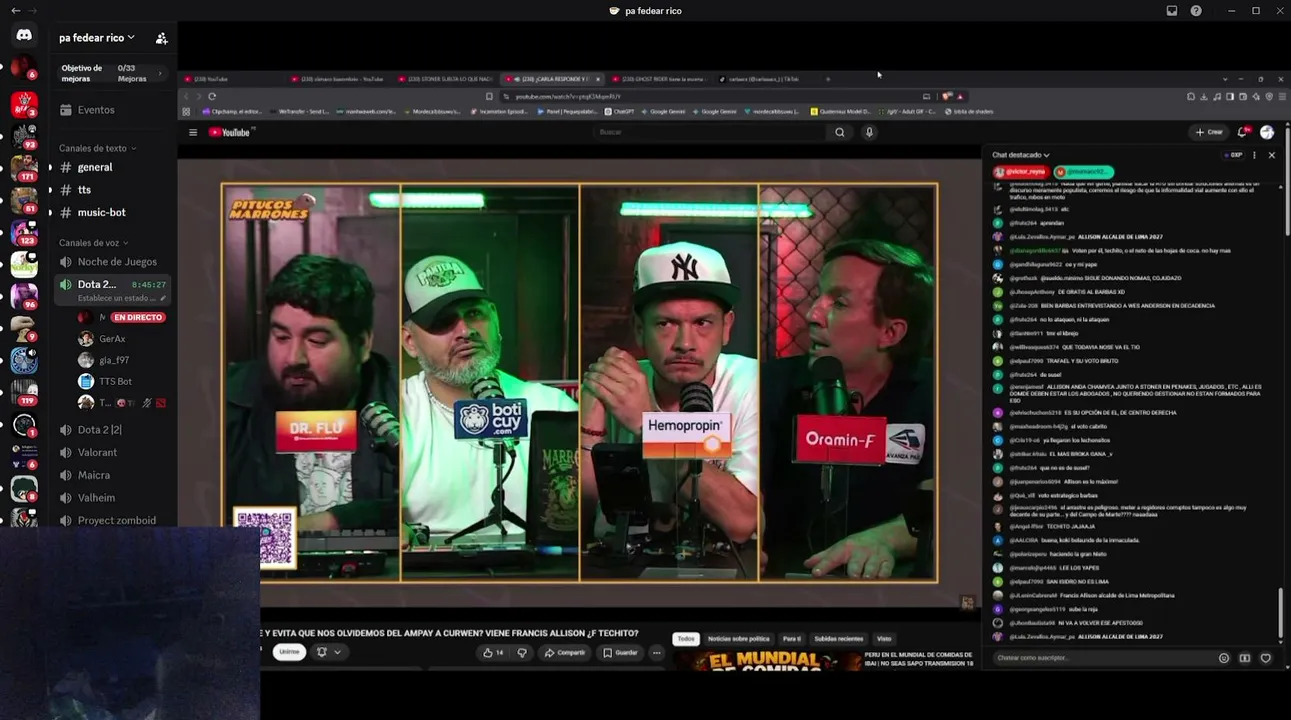The width and height of the screenshot is (1291, 720).
Task: Collapse the Canales de voz category
Action: pyautogui.click(x=93, y=243)
